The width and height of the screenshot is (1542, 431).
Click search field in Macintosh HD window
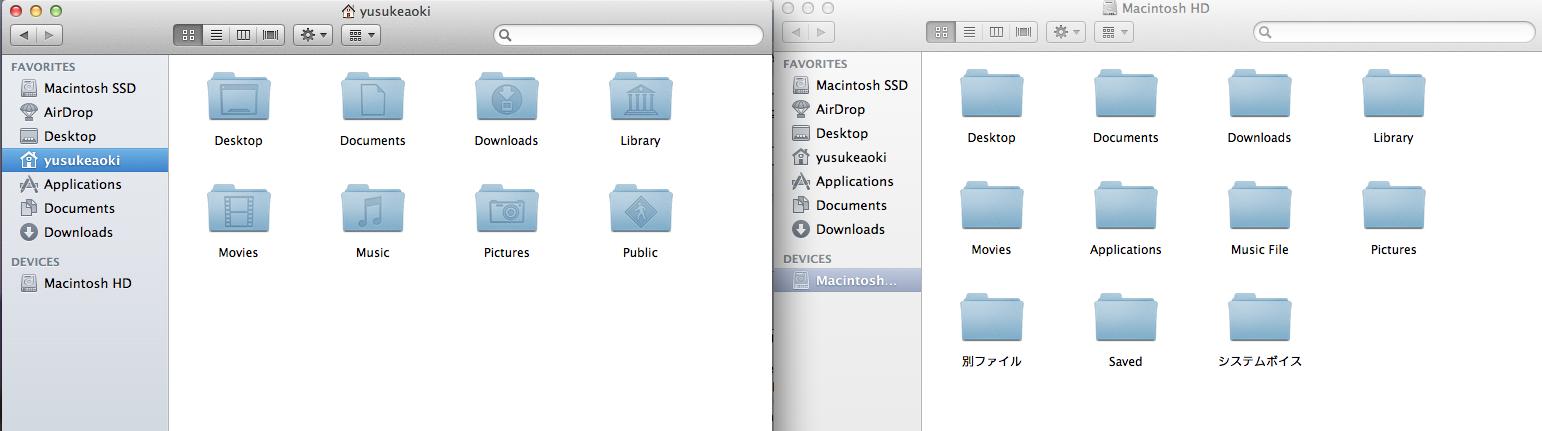click(1394, 32)
